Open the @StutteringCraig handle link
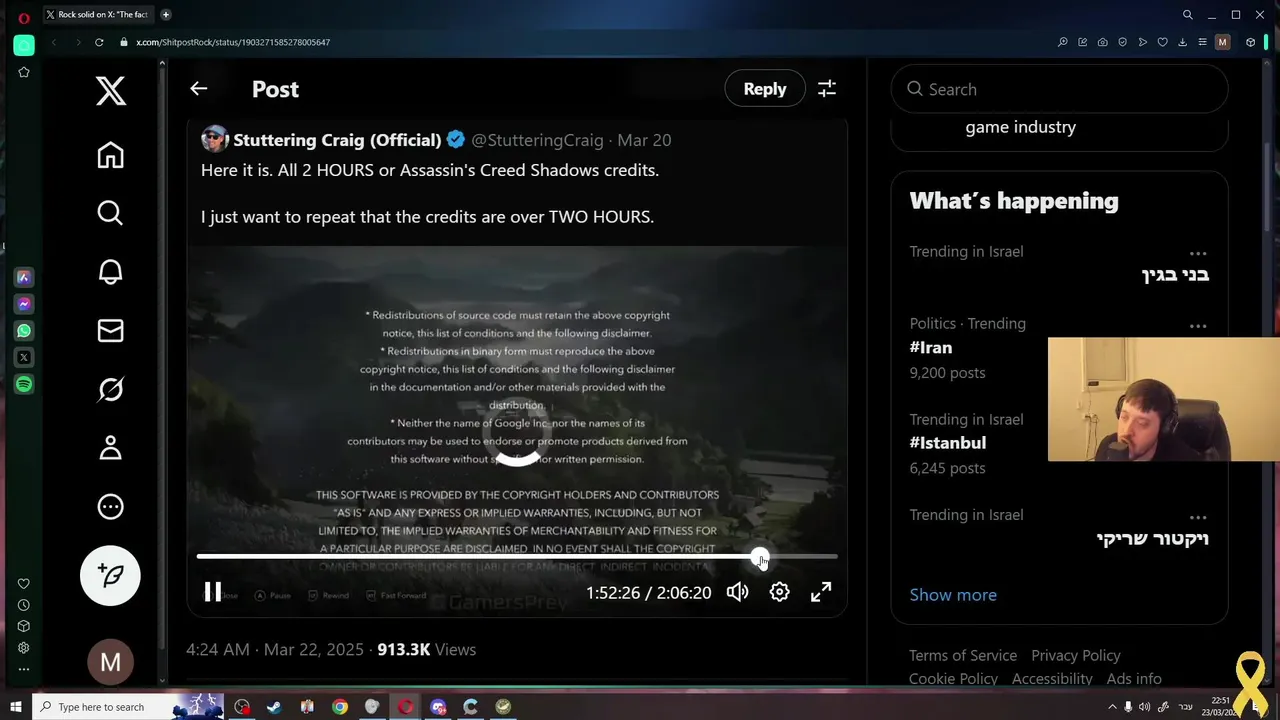1280x720 pixels. click(x=537, y=140)
